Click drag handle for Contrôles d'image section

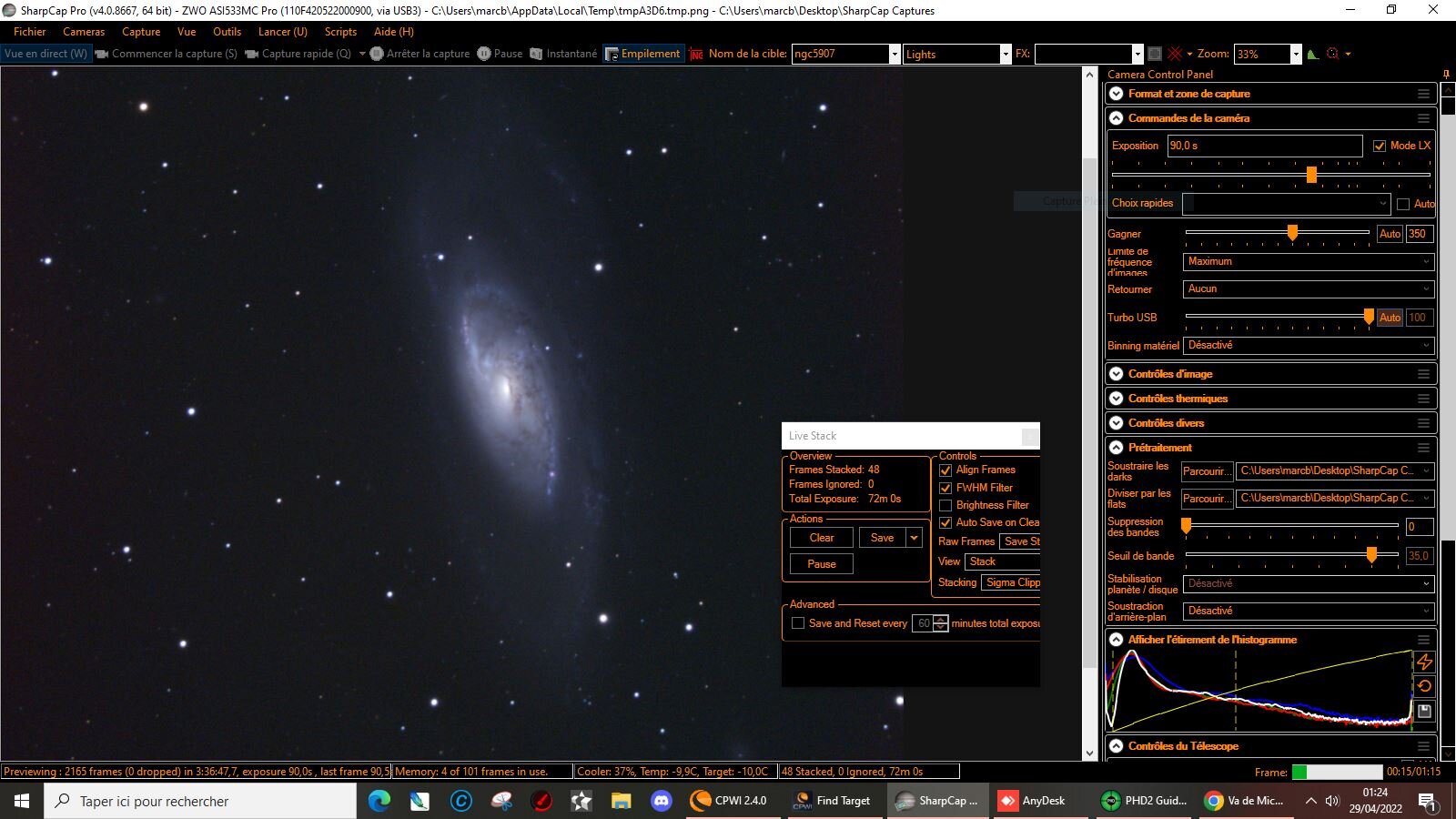tap(1423, 374)
